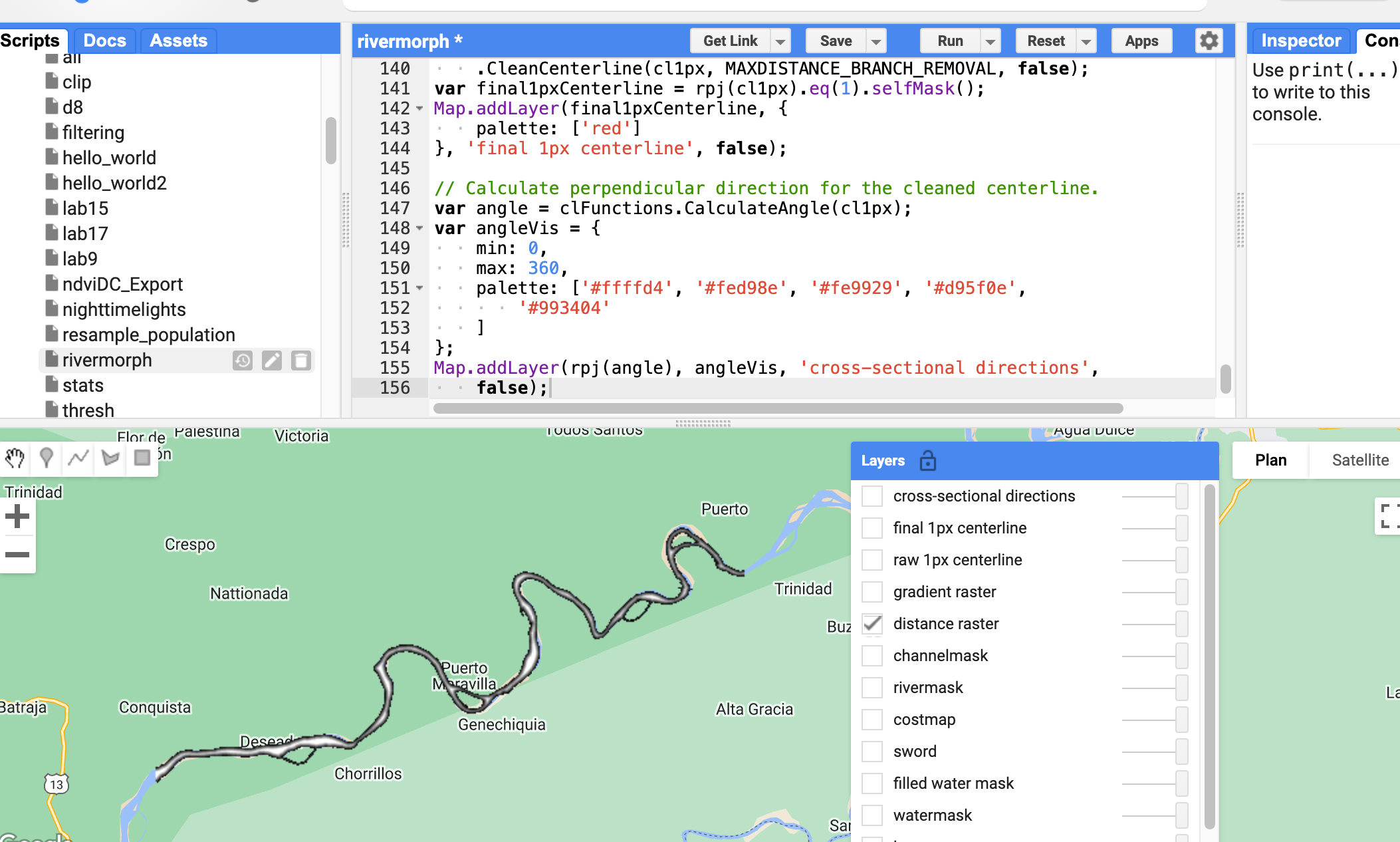The width and height of the screenshot is (1400, 842).
Task: Open the Inspector tab
Action: (1300, 41)
